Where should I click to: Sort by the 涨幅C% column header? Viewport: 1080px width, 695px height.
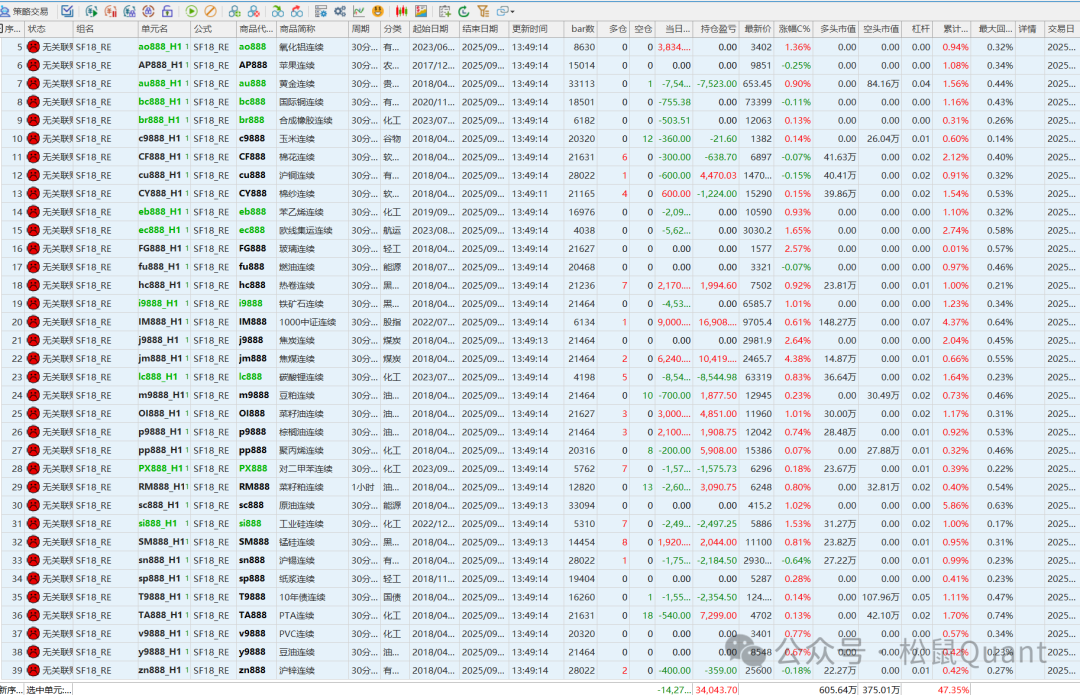[795, 29]
